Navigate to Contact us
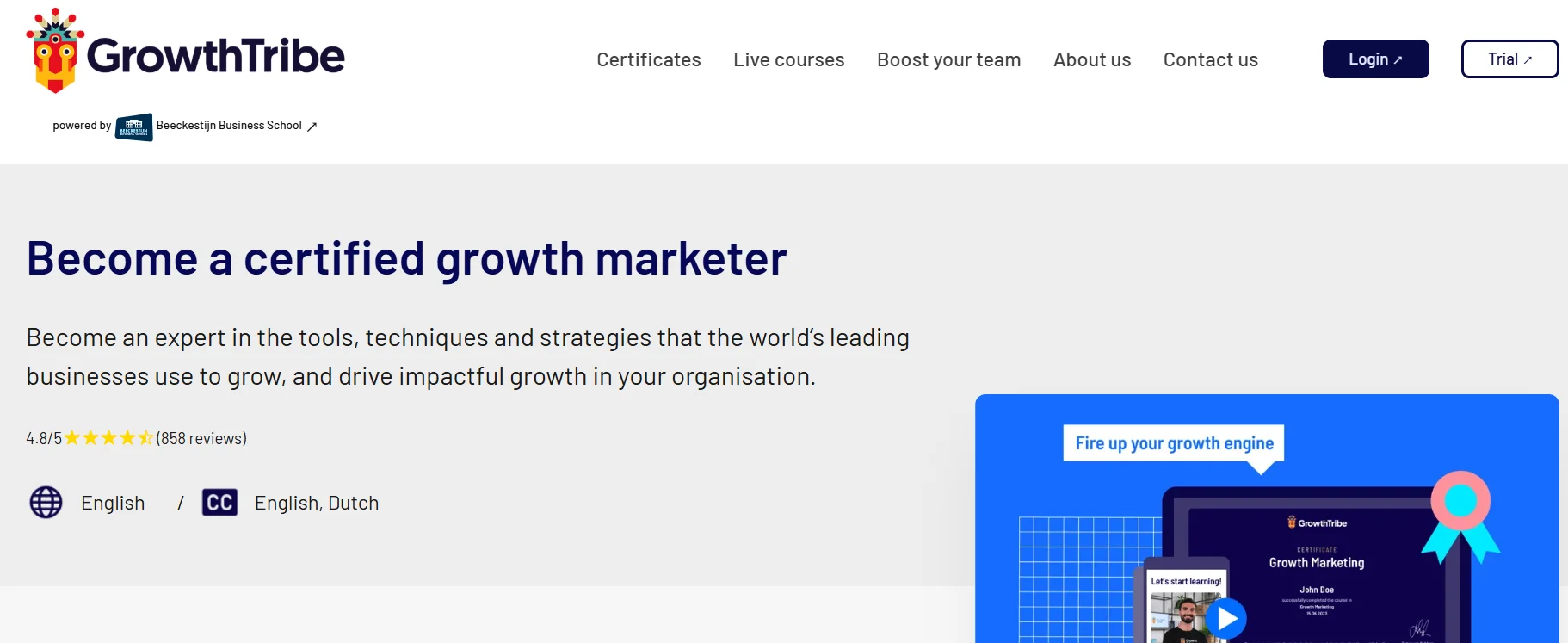 (1210, 59)
